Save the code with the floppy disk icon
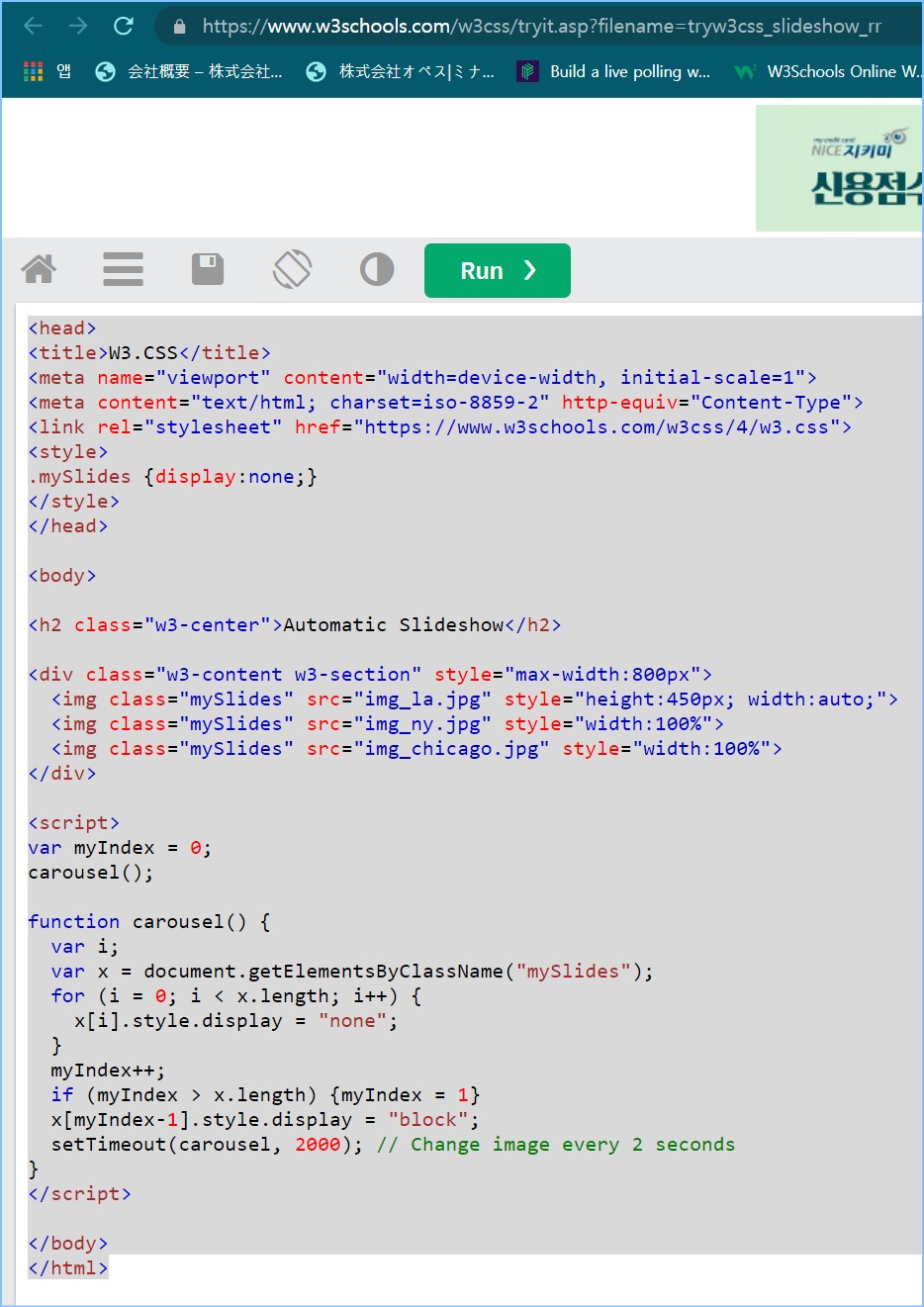 point(207,269)
